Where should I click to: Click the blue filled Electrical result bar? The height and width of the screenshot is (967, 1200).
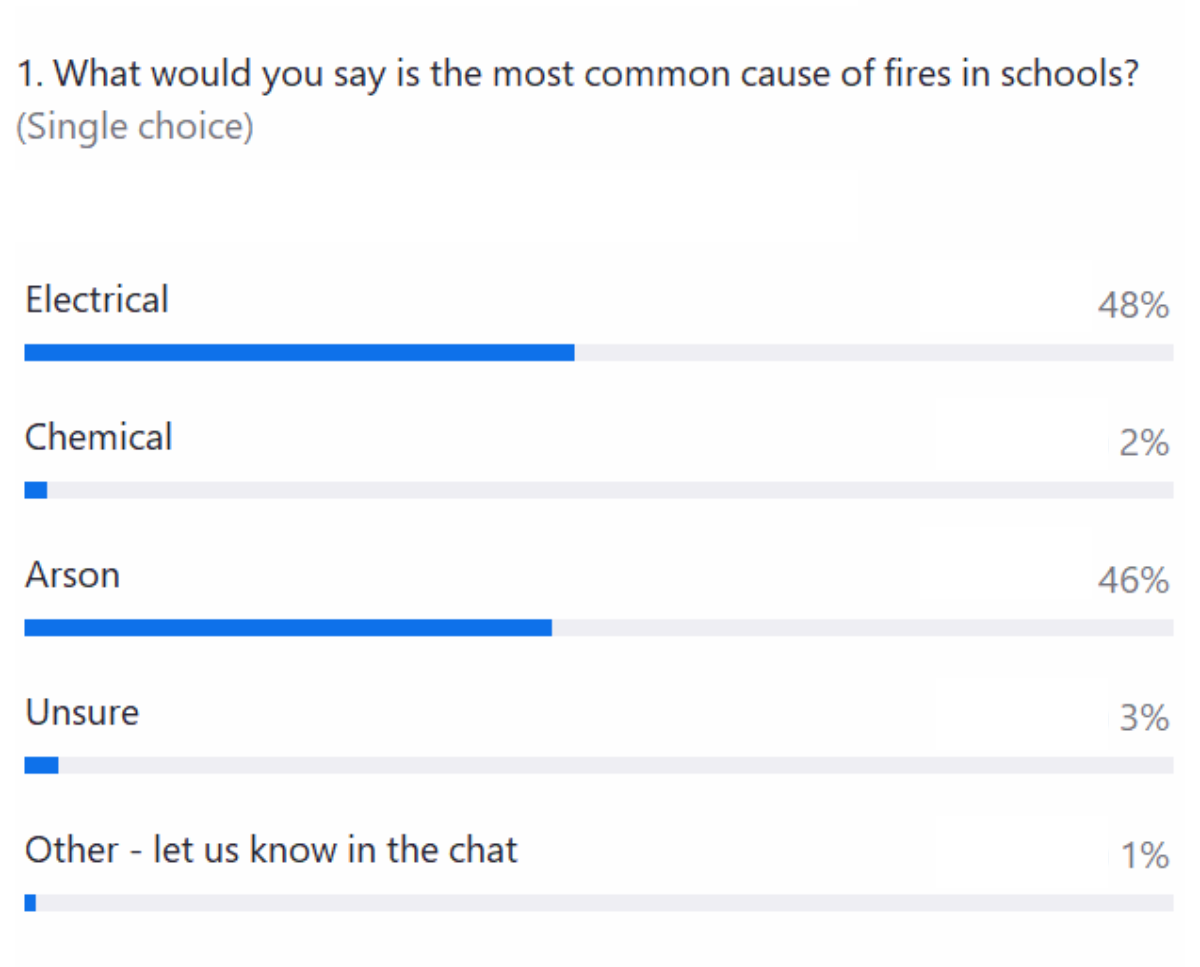click(299, 352)
